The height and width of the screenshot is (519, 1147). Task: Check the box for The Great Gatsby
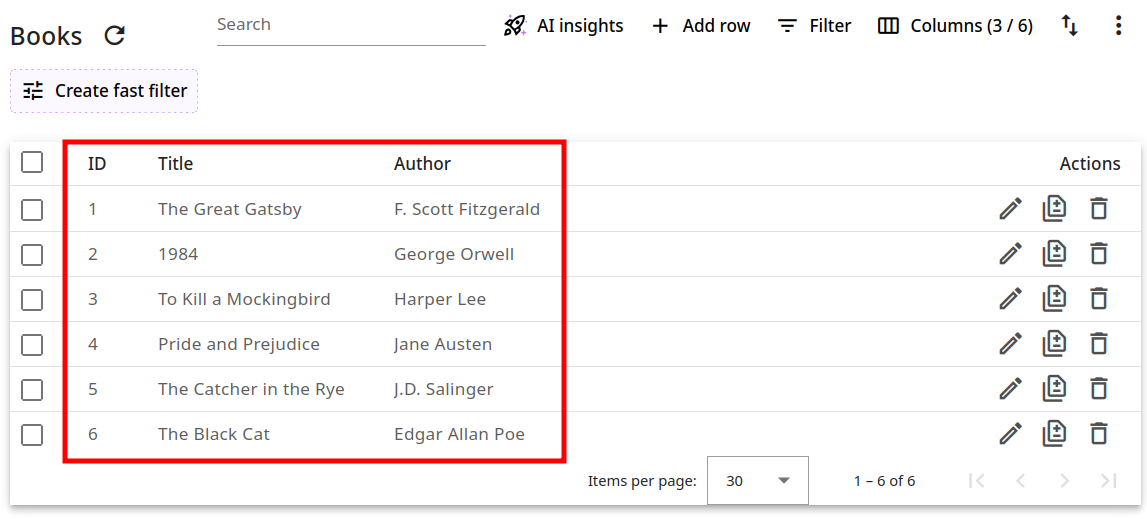(x=32, y=209)
